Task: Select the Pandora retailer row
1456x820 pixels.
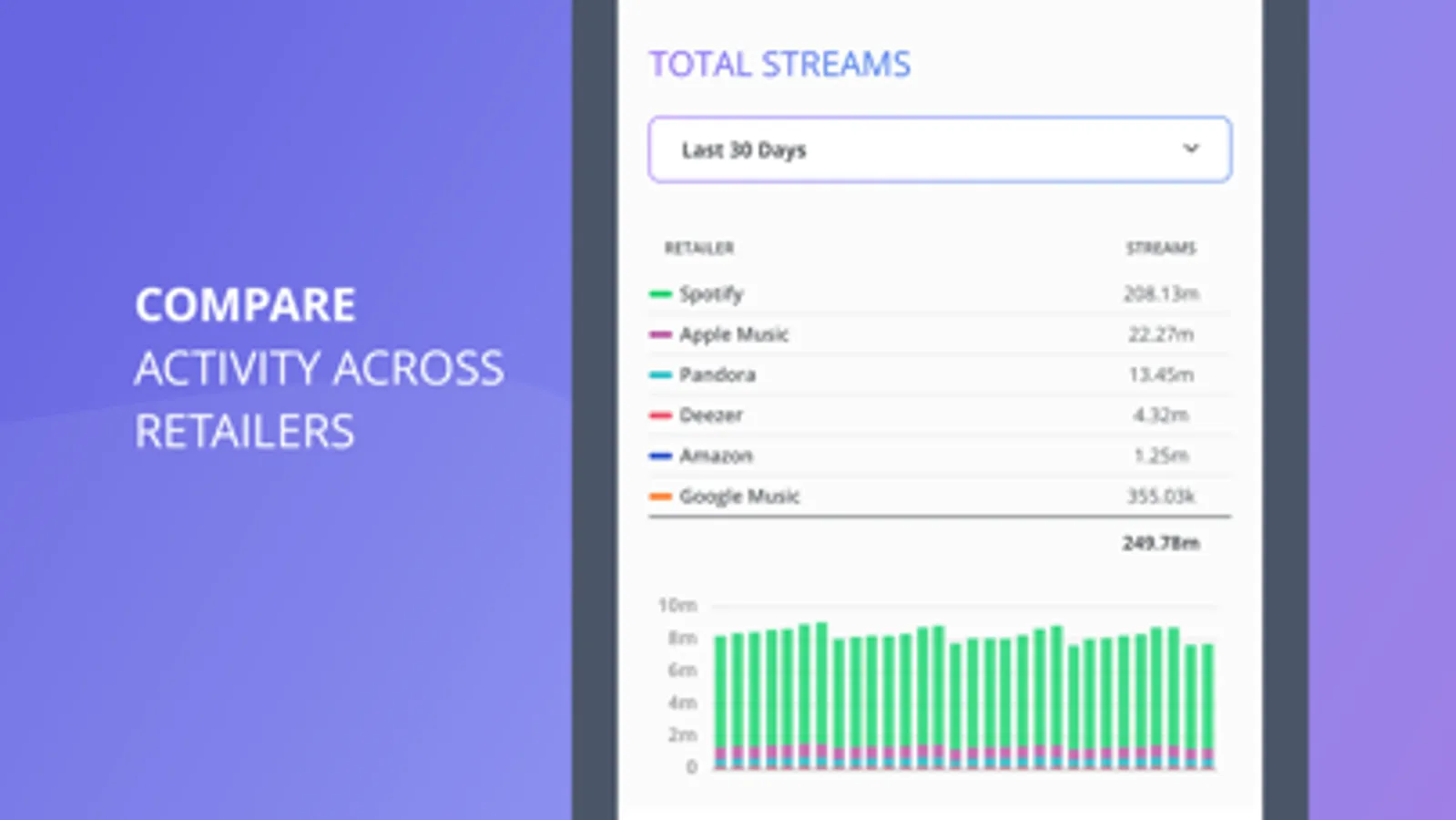Action: coord(940,374)
